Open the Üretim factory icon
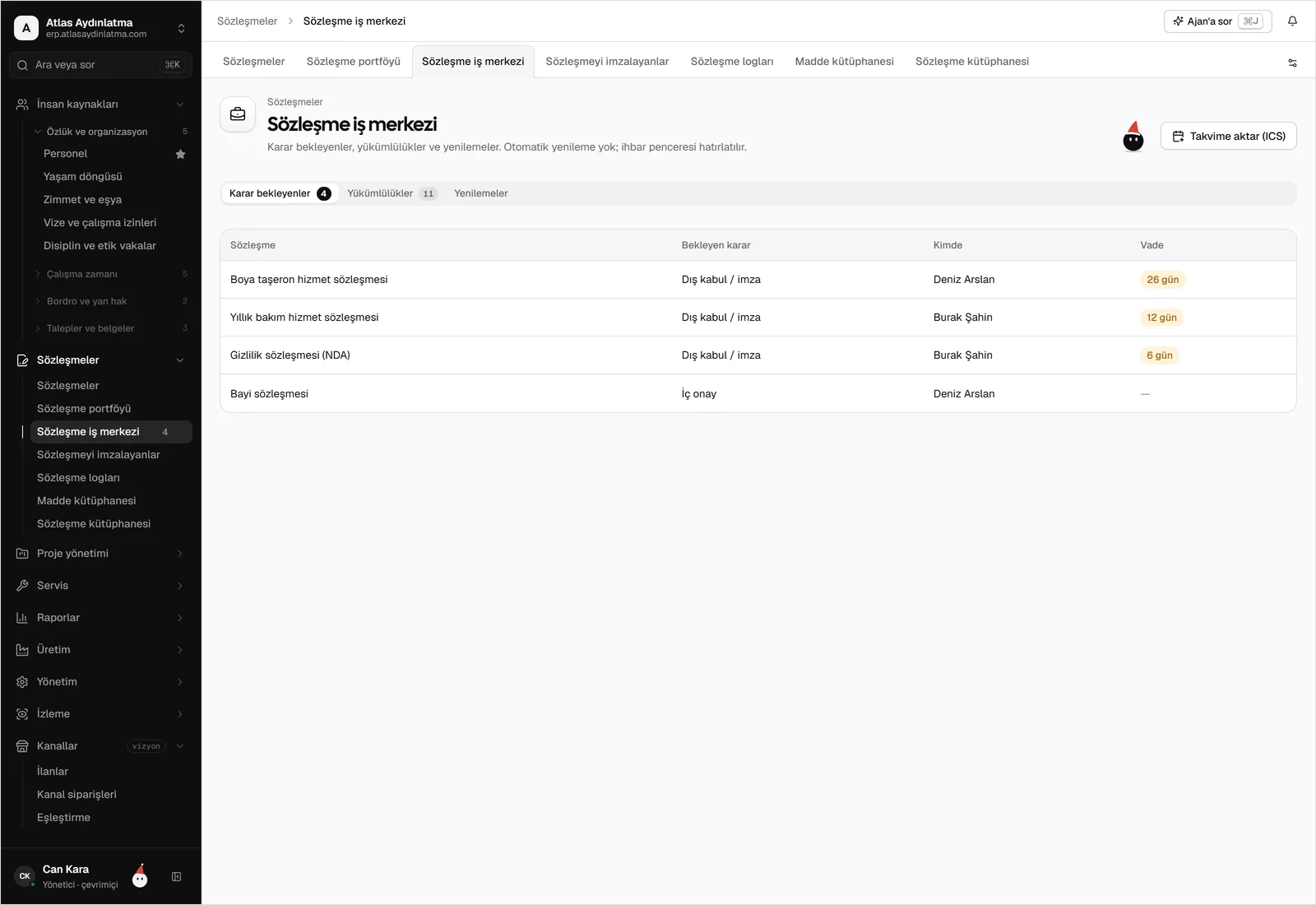 coord(22,650)
